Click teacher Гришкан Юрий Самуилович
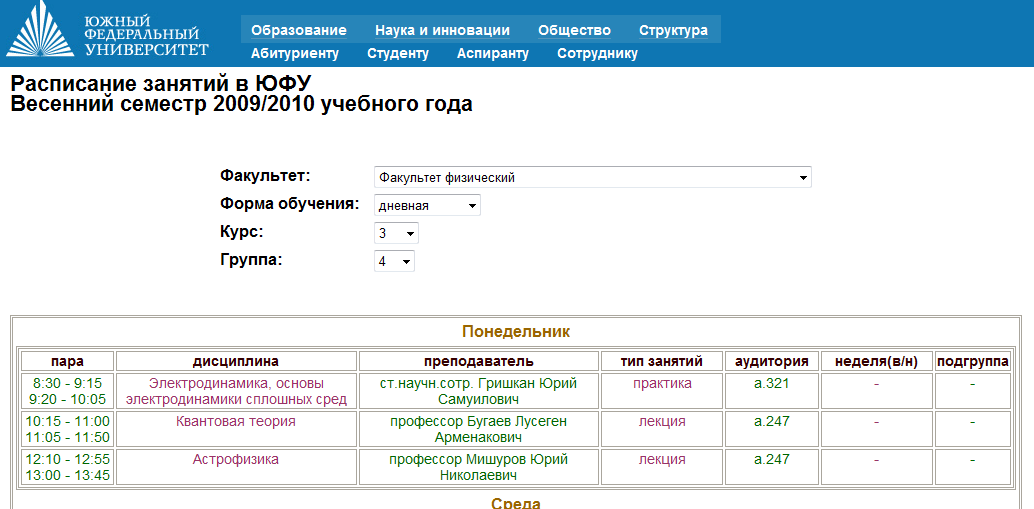 coord(479,391)
